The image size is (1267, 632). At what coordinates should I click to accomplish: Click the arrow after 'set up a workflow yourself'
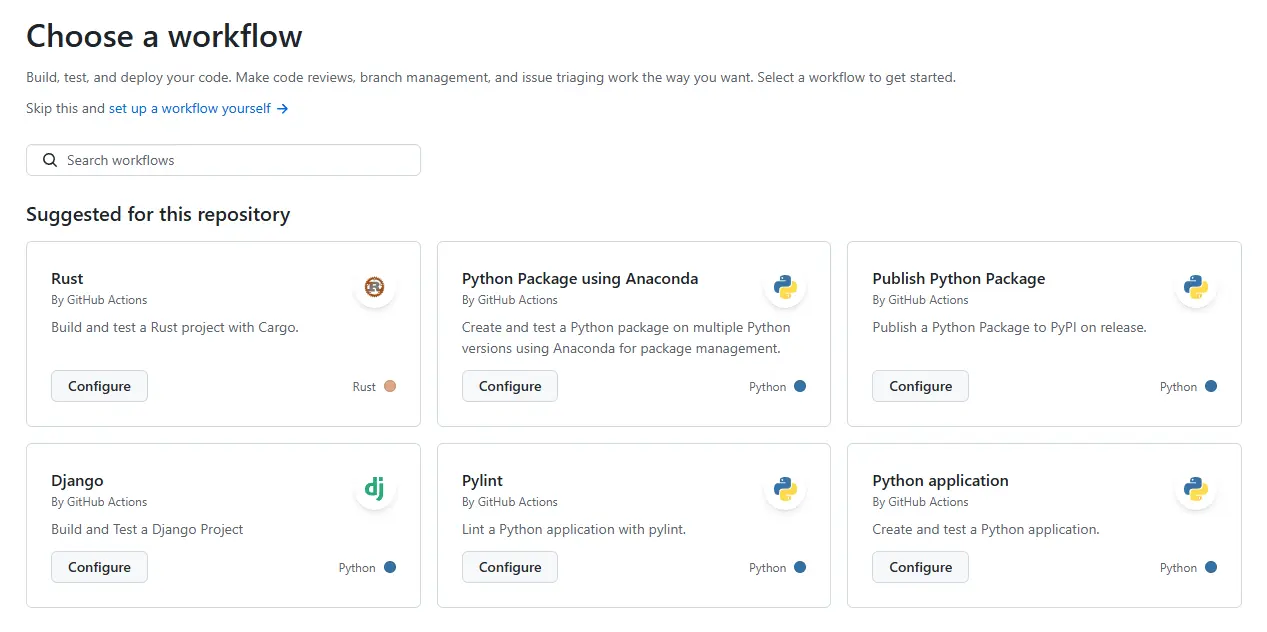[x=283, y=108]
